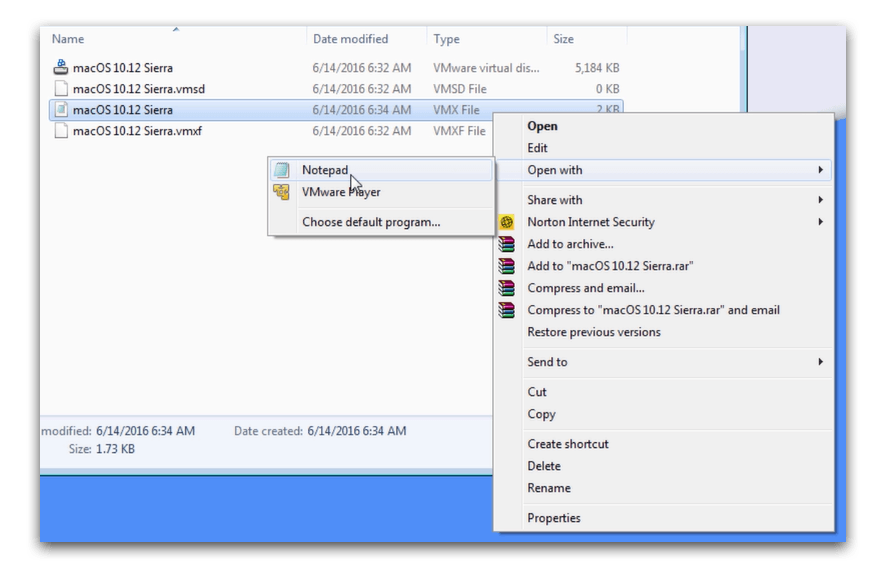Select the macOS 10.12 Sierra.vmxf file
This screenshot has width=887, height=568.
pyautogui.click(x=137, y=131)
